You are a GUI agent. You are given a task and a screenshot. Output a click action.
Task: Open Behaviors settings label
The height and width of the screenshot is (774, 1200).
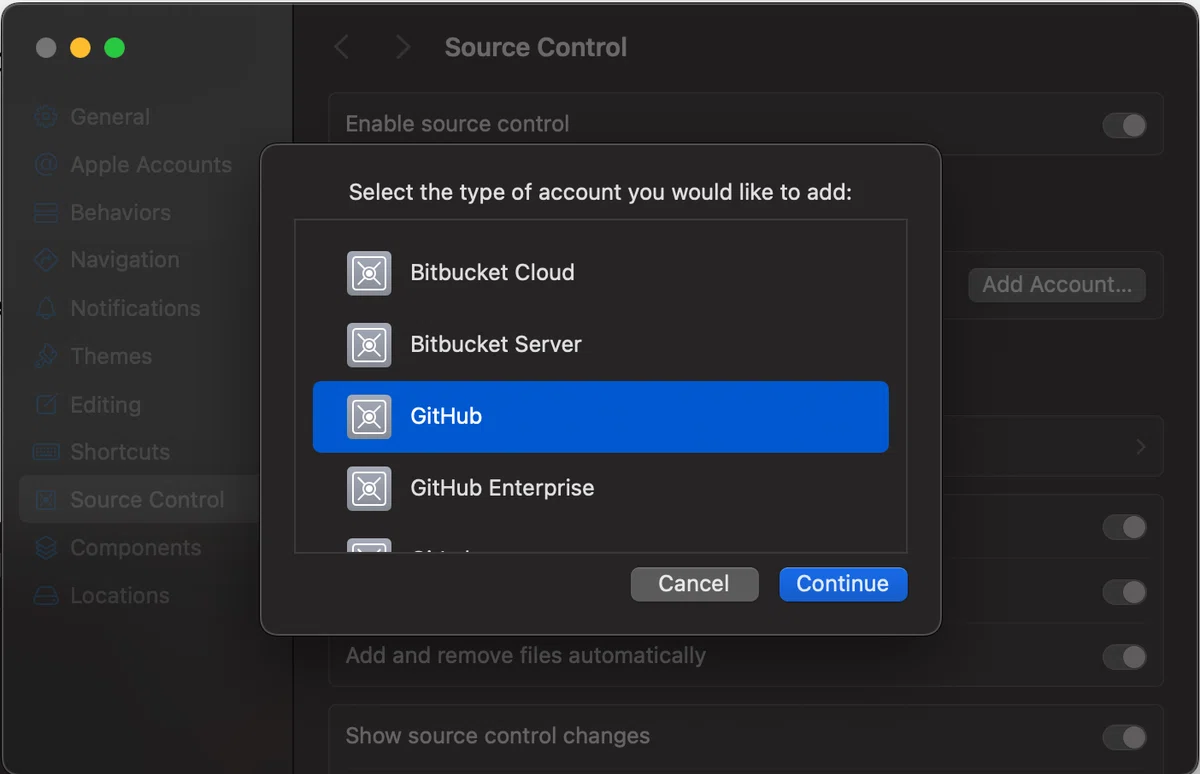tap(120, 213)
